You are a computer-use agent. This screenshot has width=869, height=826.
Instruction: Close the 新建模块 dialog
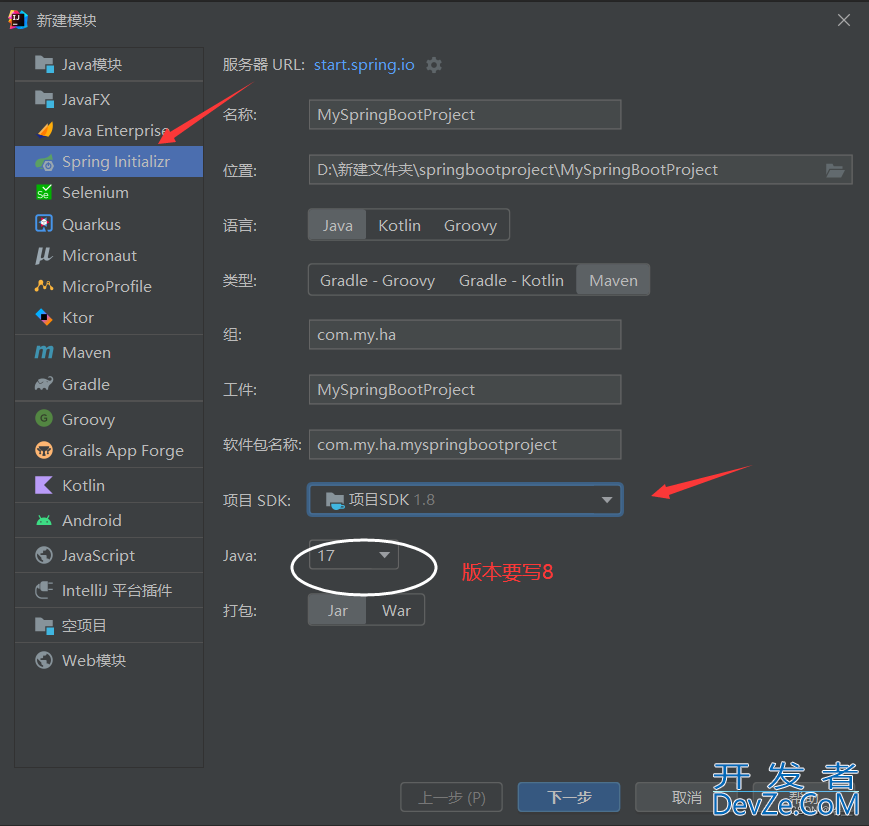844,21
